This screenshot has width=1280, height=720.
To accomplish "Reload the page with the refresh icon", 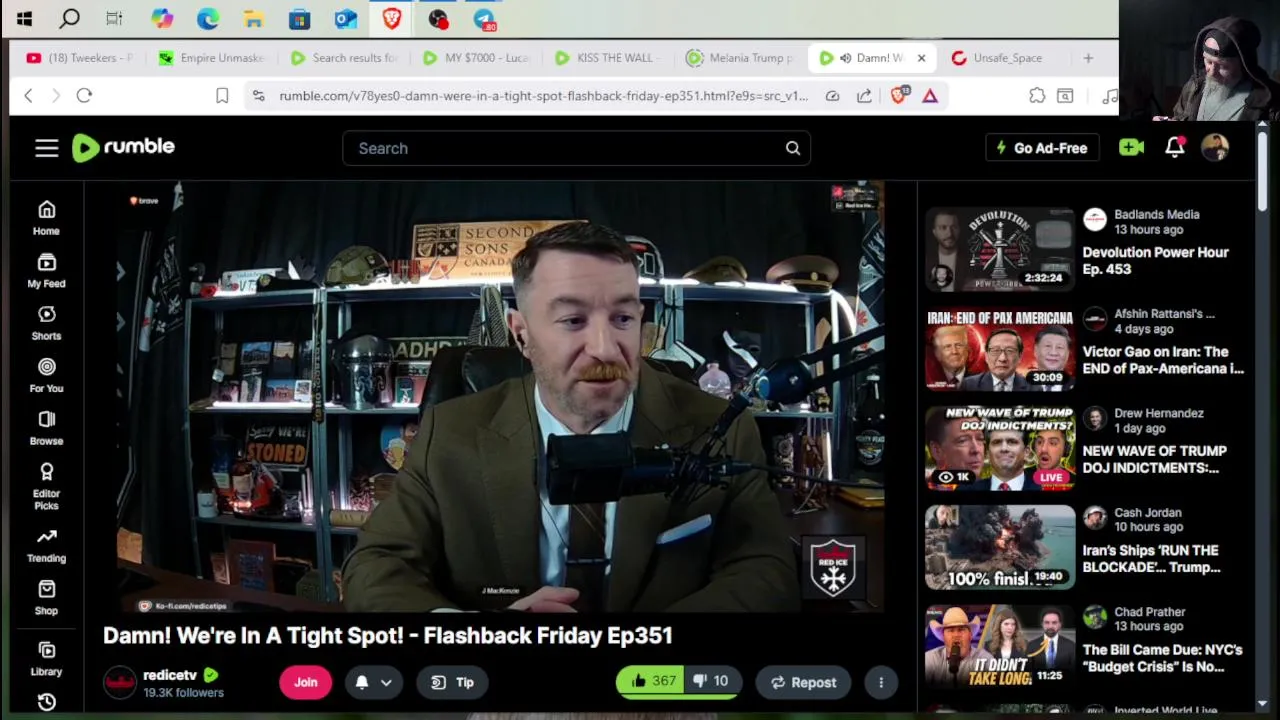I will [84, 95].
